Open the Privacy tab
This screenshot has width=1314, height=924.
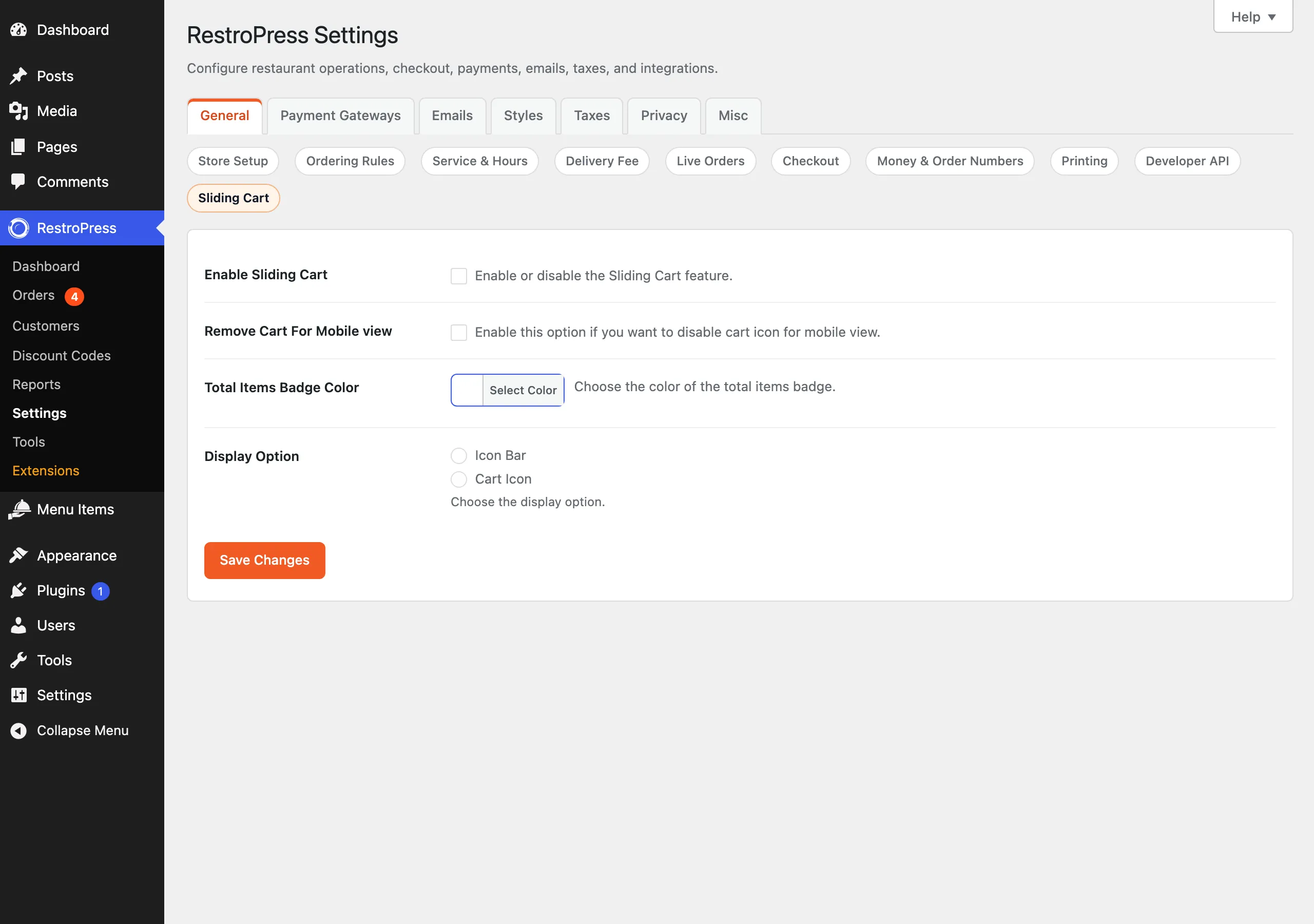point(664,115)
